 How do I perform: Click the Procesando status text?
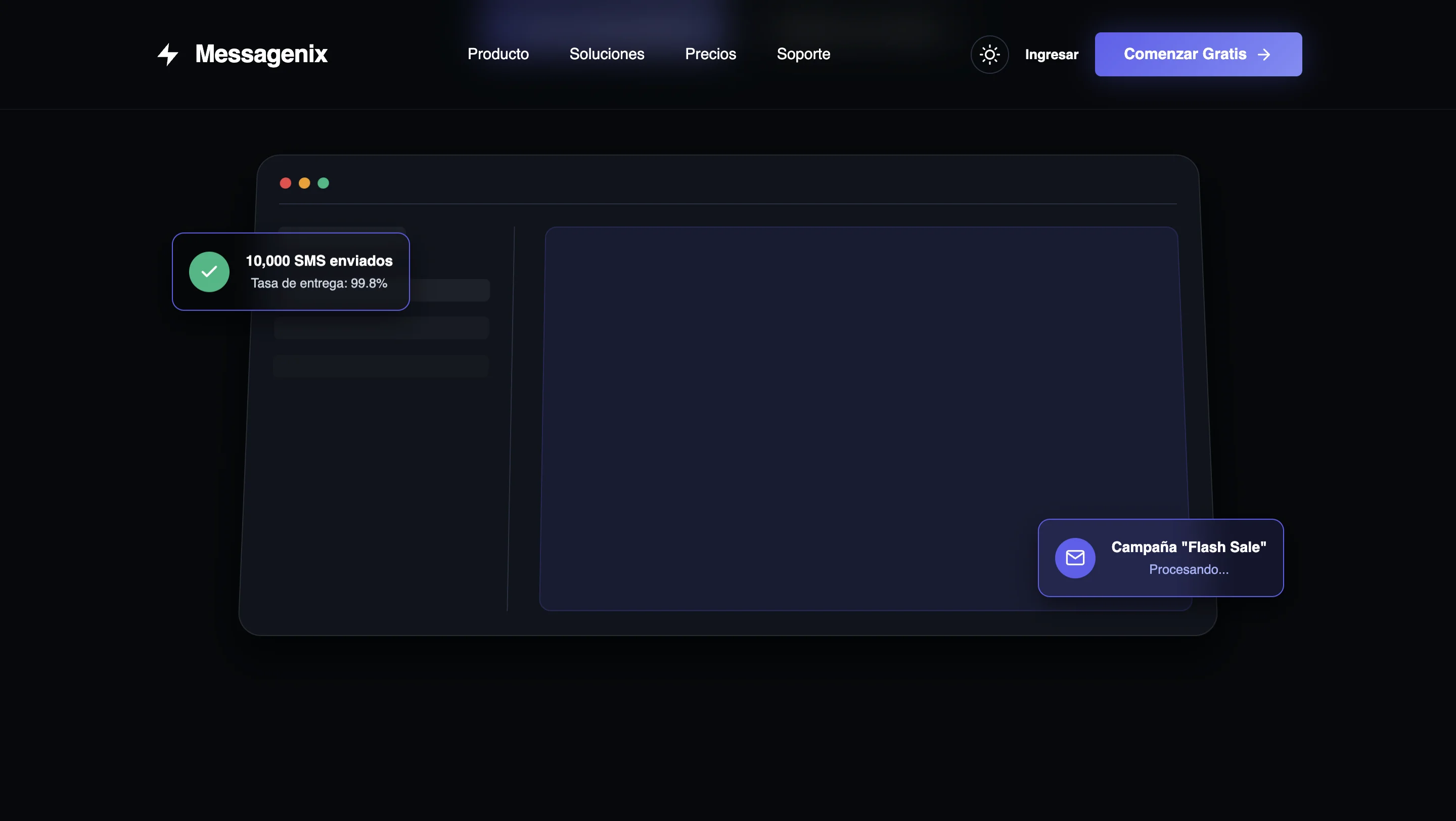pos(1189,570)
